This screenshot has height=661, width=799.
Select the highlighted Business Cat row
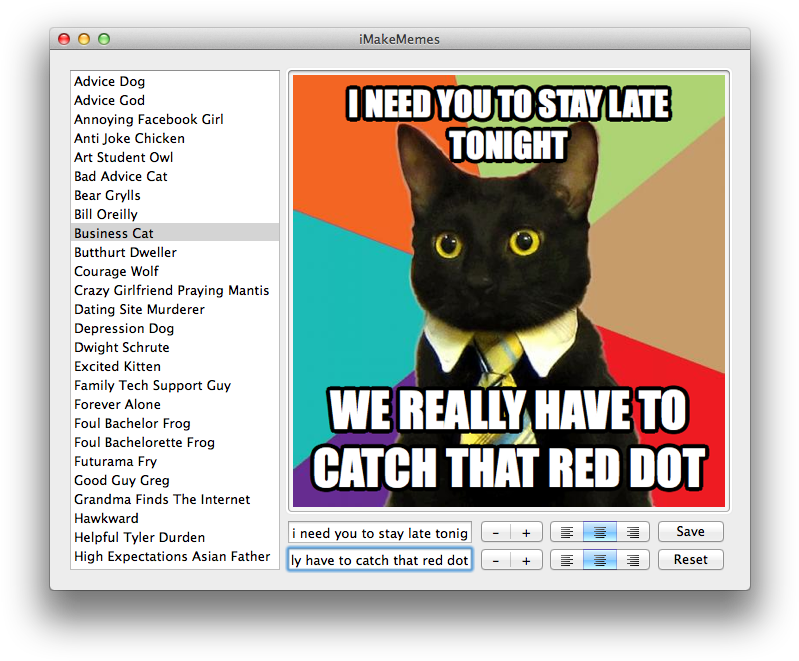click(175, 233)
